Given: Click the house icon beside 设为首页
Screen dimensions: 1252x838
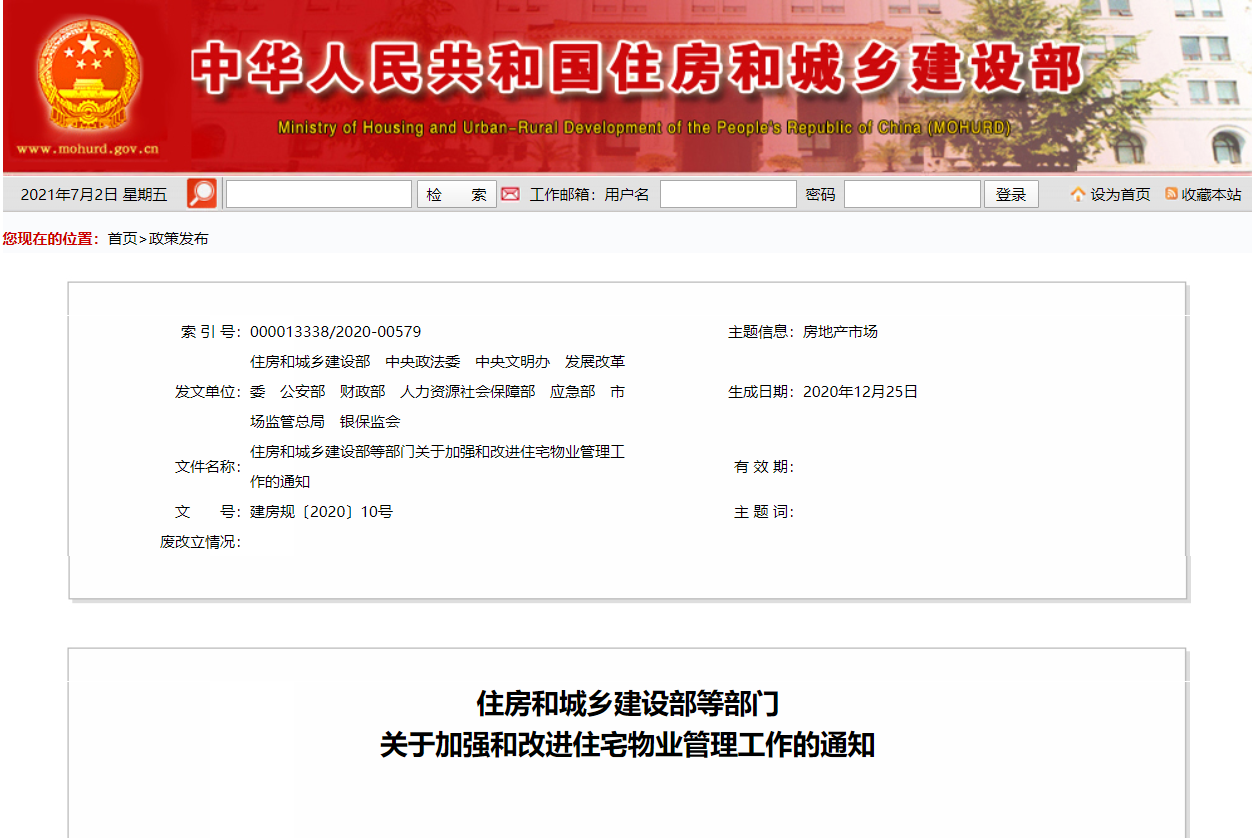Looking at the screenshot, I should click(1078, 194).
